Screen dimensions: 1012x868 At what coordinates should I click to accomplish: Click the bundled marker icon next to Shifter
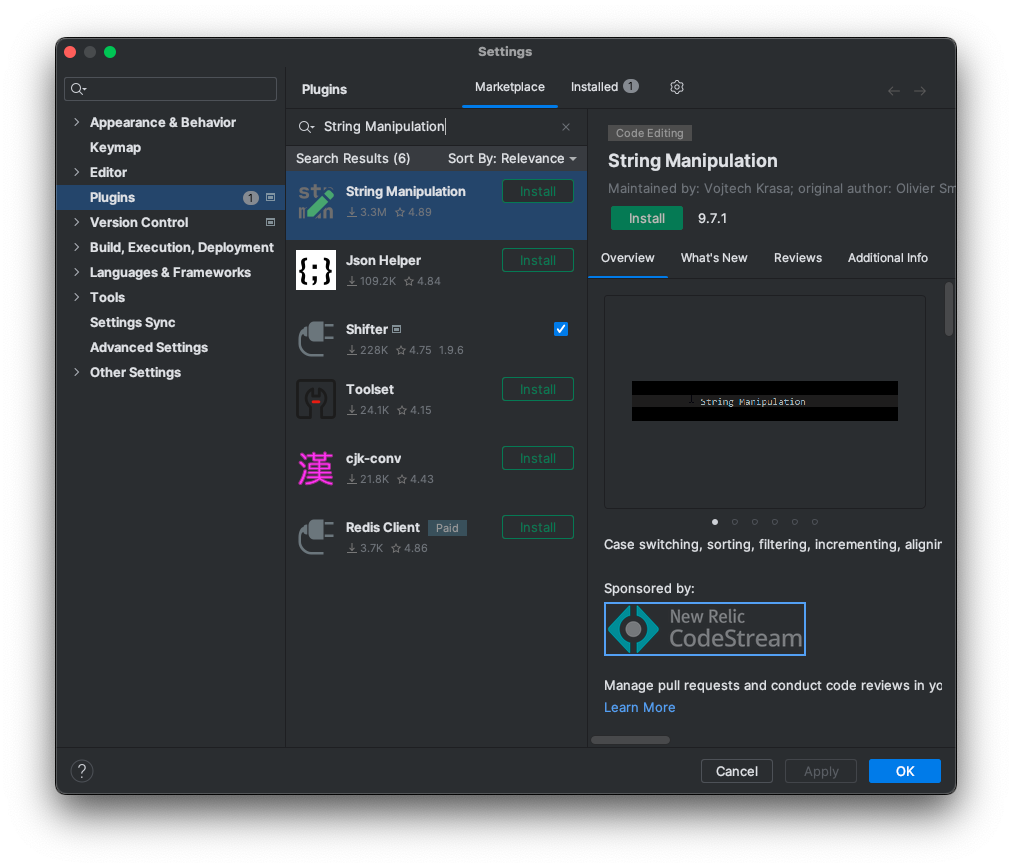pos(396,329)
